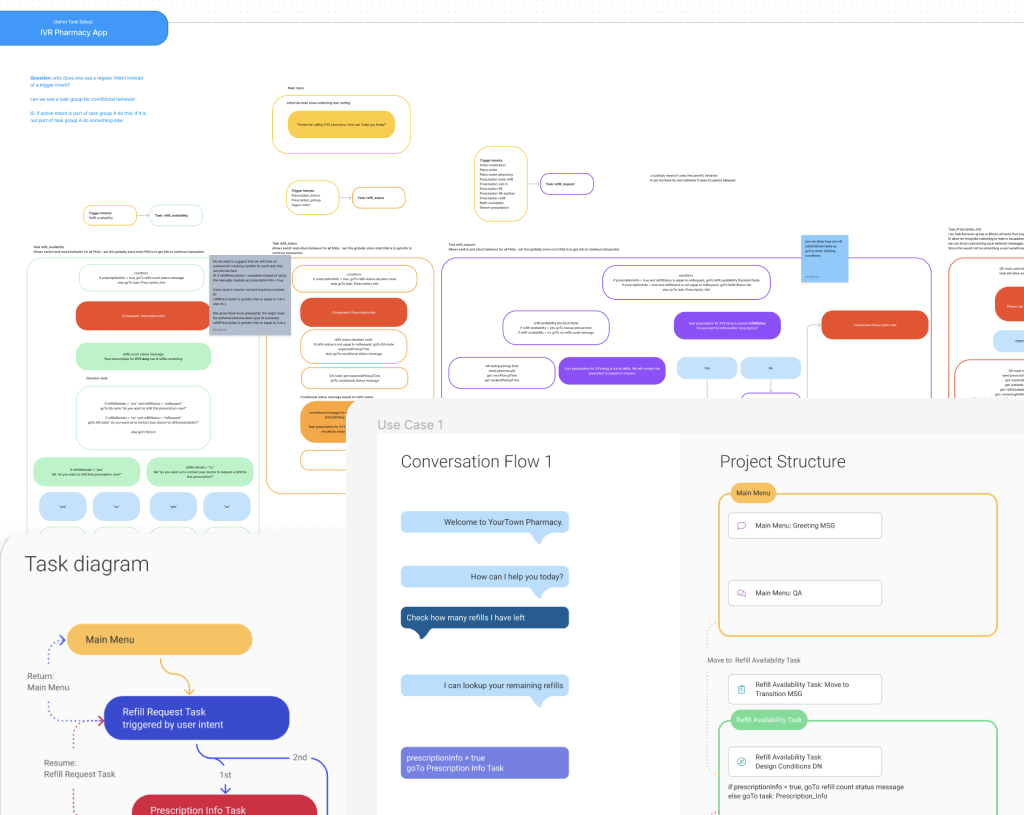Select the 'QA node: get expectedPickupTime' node
This screenshot has width=1024, height=815.
(x=355, y=378)
